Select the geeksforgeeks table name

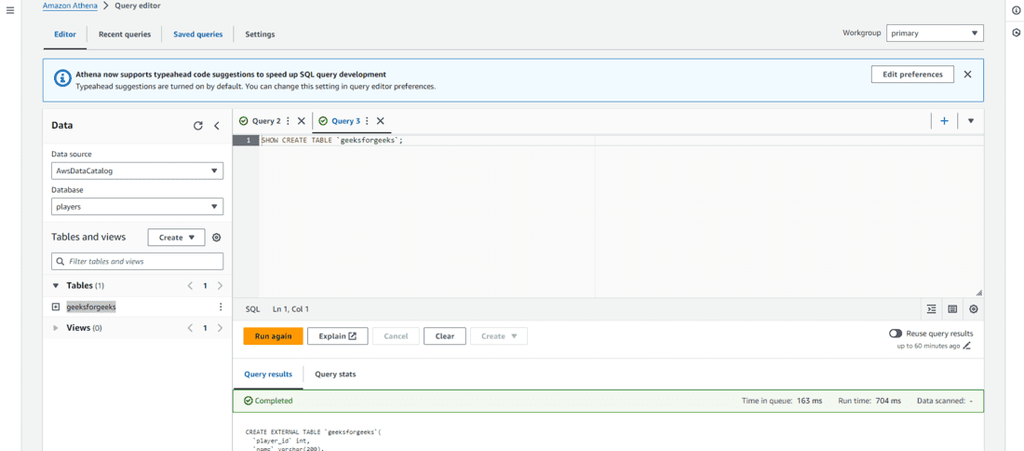pos(91,307)
